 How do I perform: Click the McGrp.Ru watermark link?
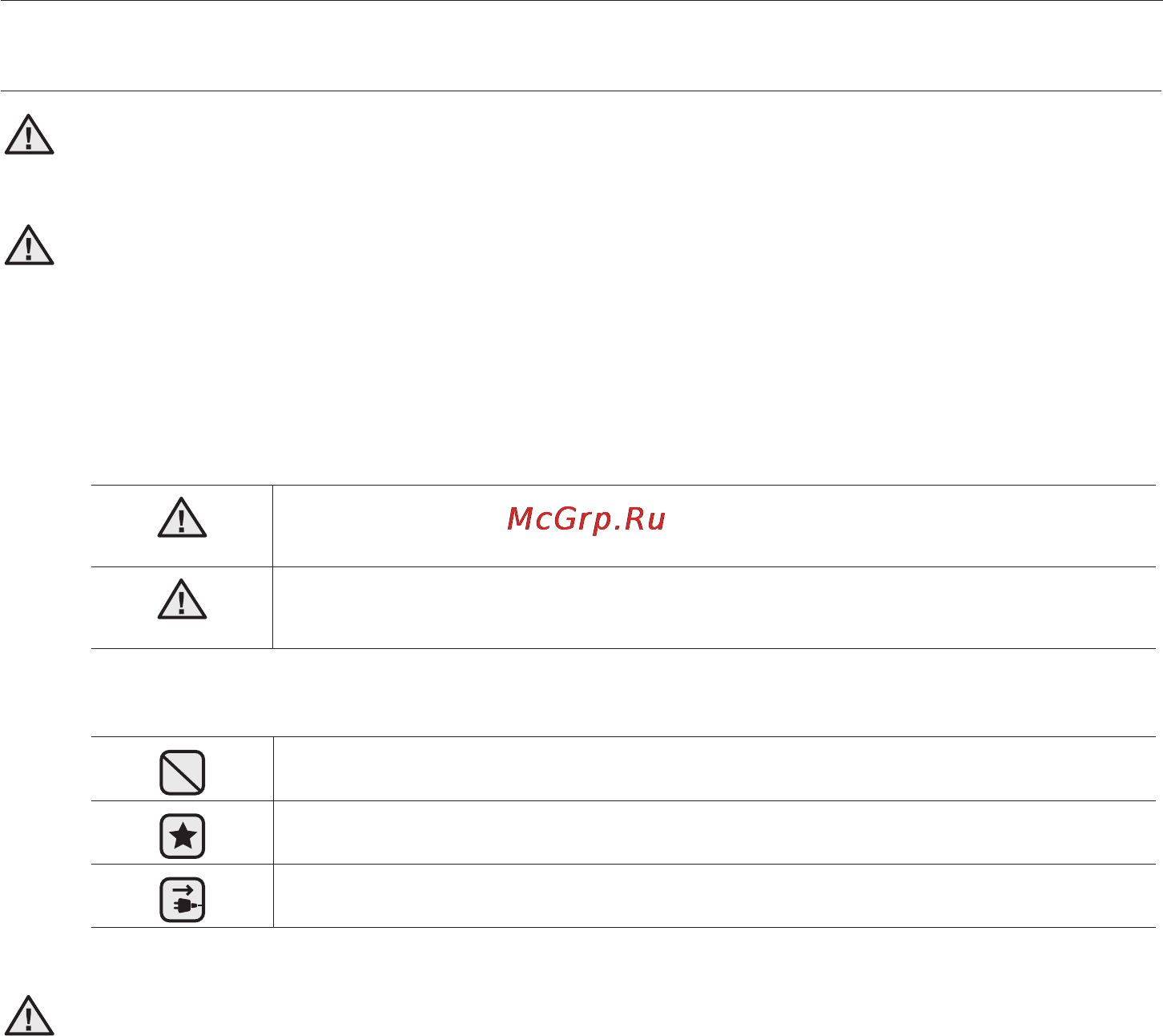point(586,520)
